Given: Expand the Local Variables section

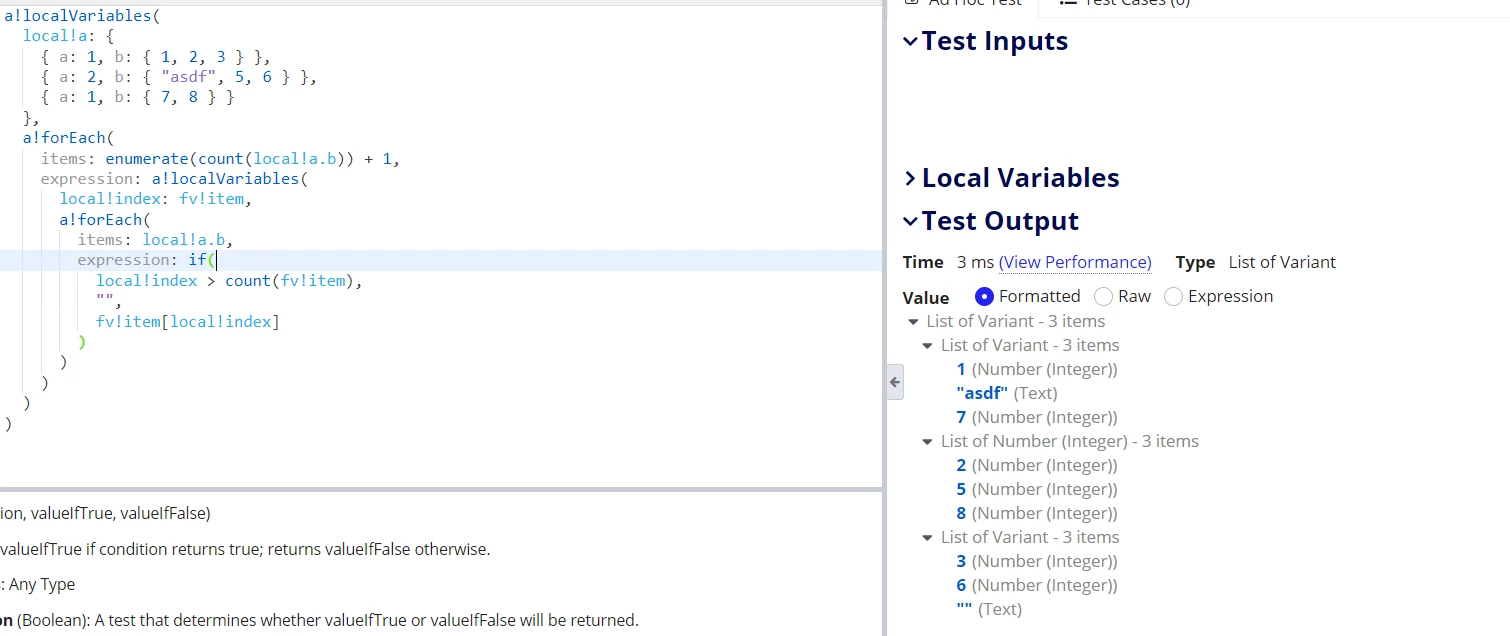Looking at the screenshot, I should tap(910, 178).
